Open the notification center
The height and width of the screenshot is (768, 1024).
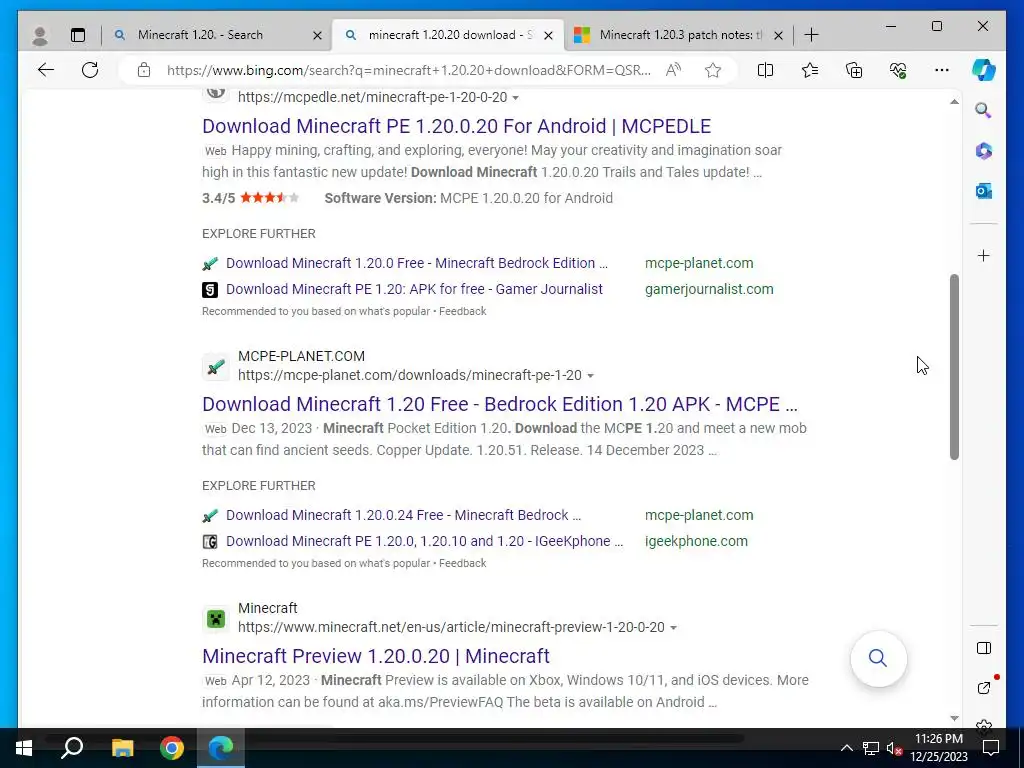point(991,748)
